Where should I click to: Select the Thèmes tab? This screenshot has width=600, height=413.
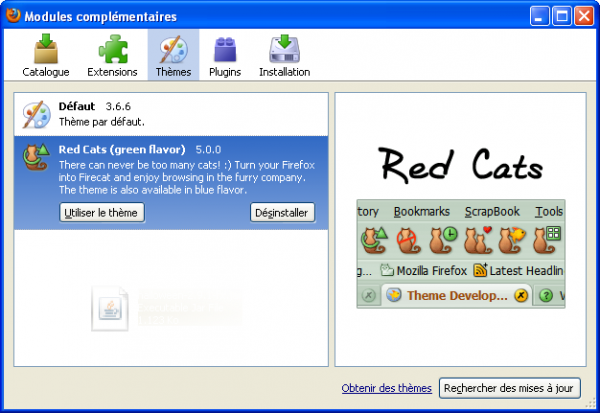point(173,55)
